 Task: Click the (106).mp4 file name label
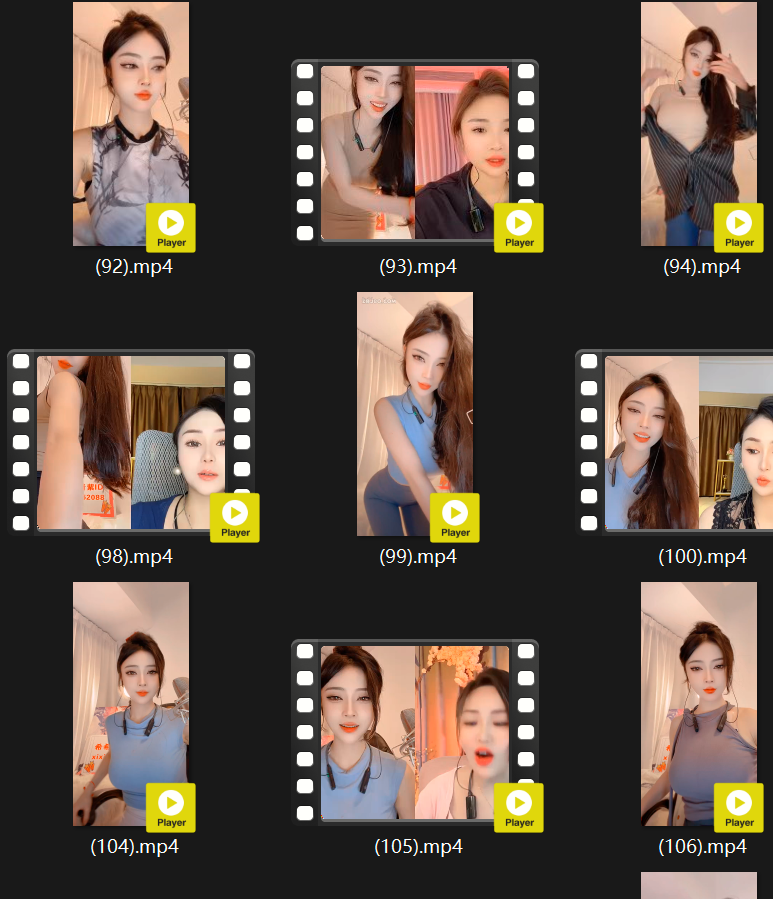click(x=702, y=847)
